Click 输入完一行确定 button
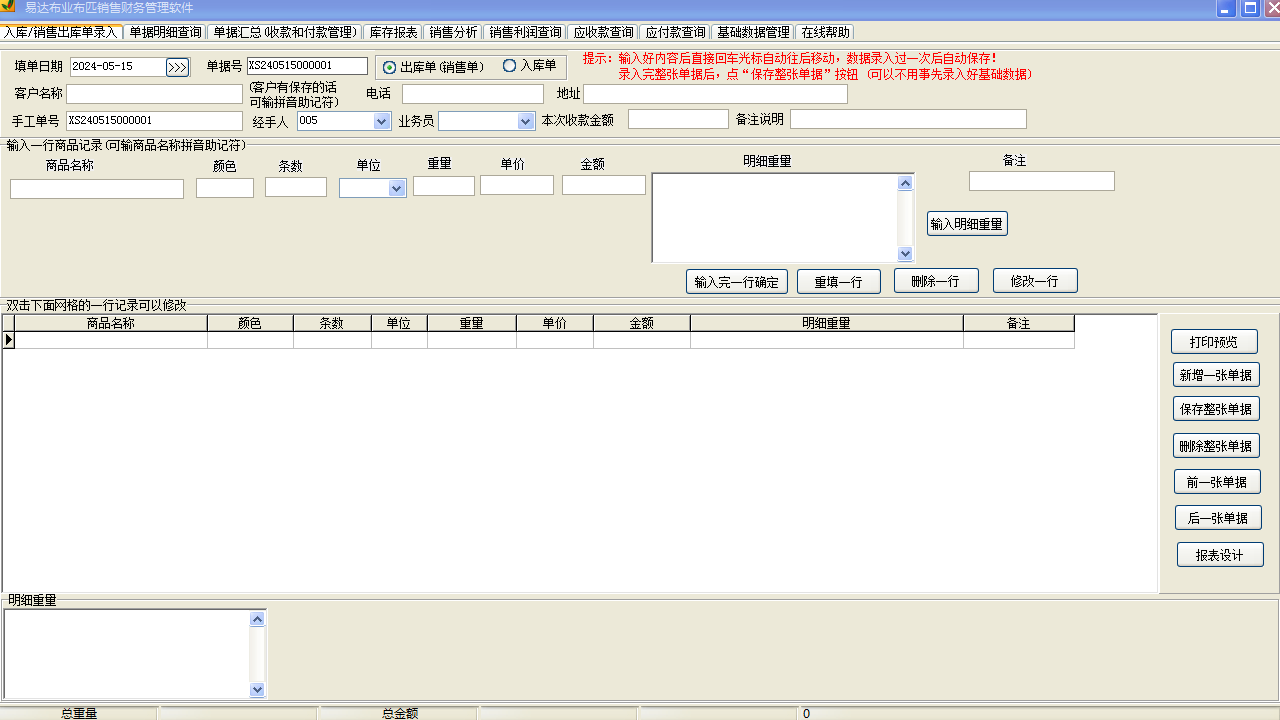 click(737, 281)
